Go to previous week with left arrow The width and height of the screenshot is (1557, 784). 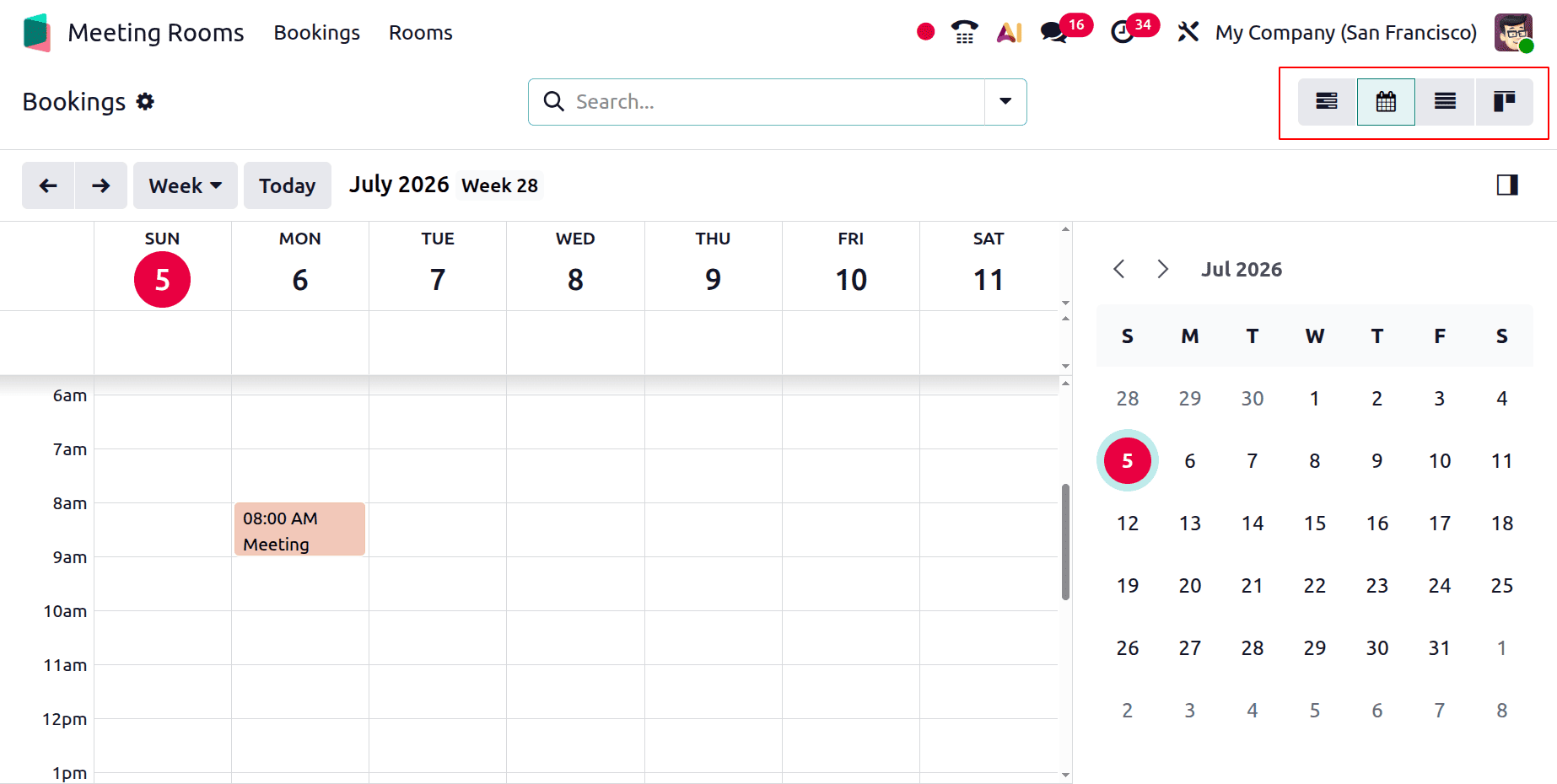(x=48, y=185)
